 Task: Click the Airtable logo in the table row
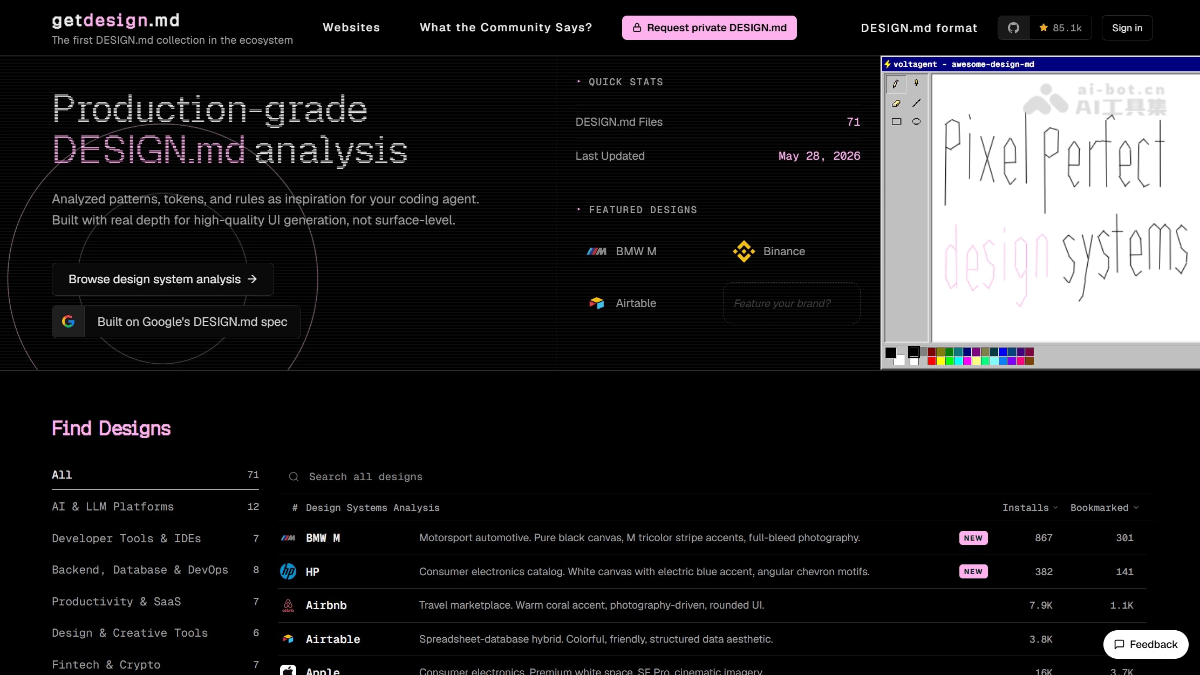click(288, 639)
